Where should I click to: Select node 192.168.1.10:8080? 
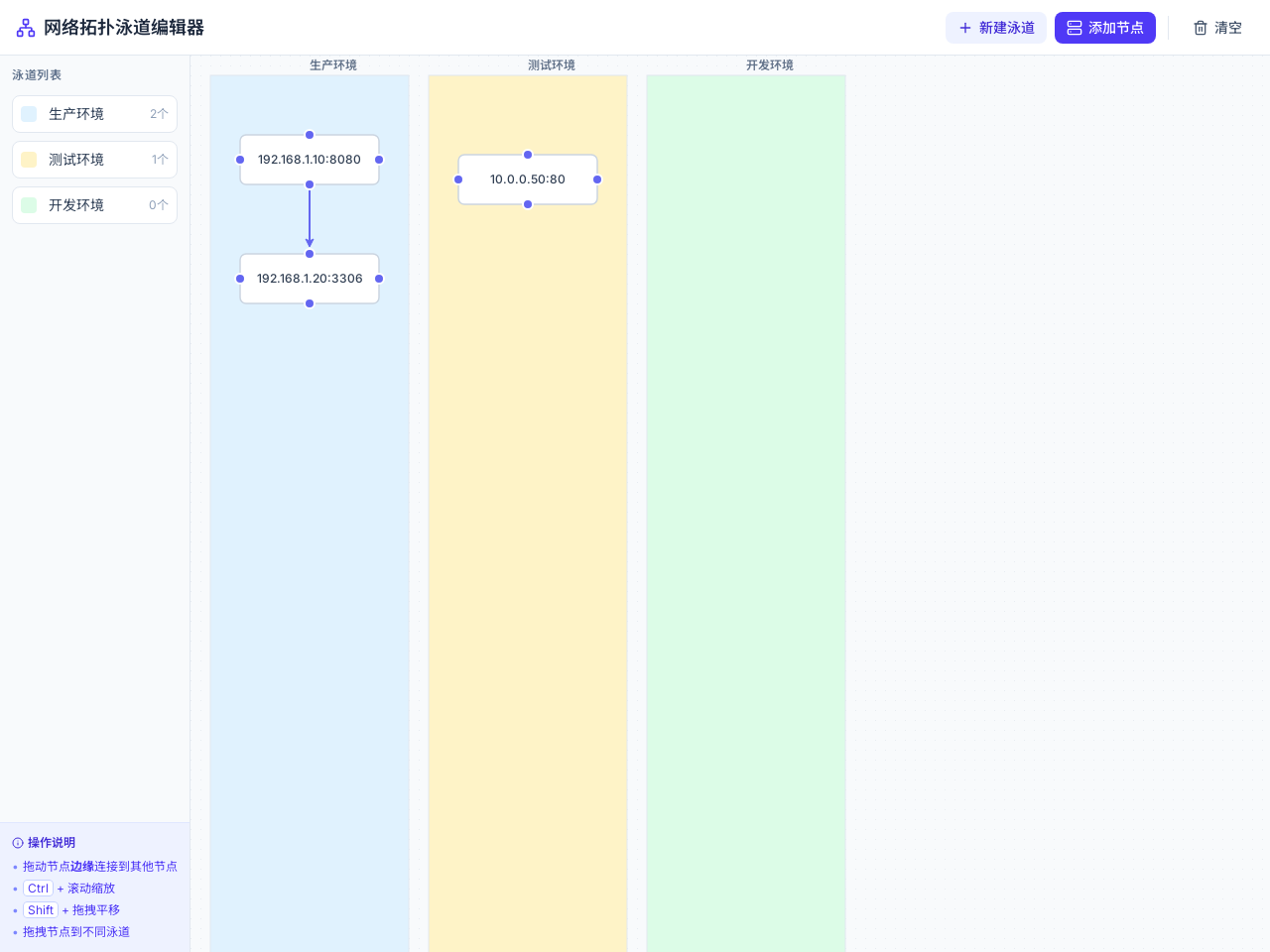tap(310, 160)
